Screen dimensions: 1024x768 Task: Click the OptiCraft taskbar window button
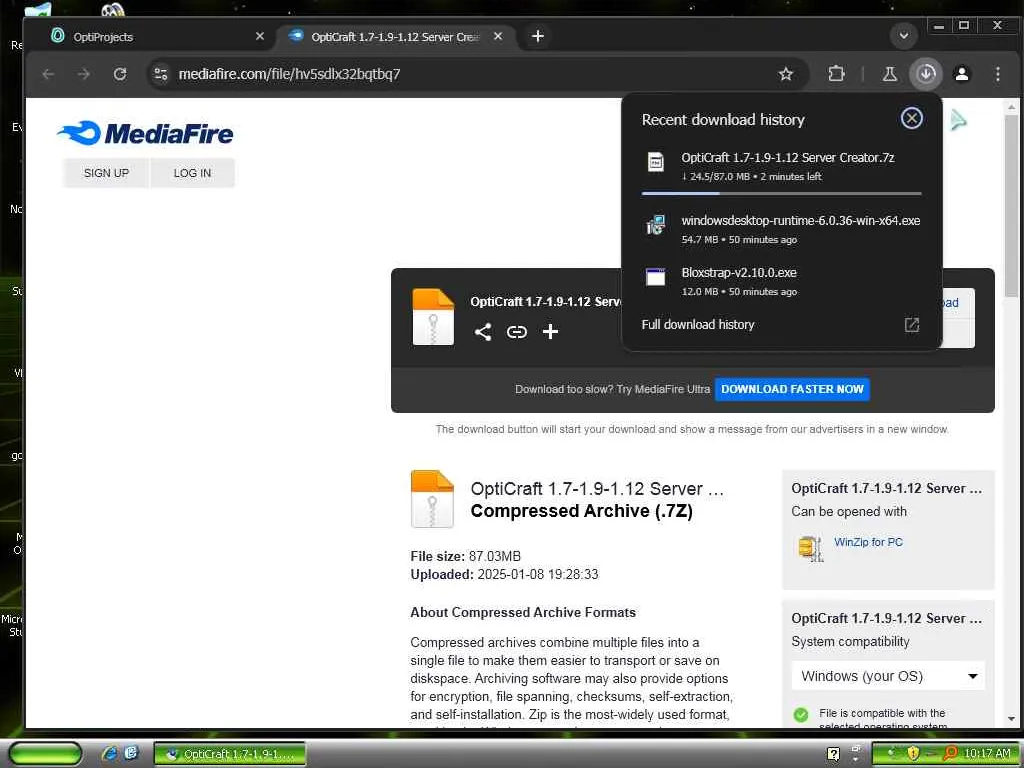tap(230, 754)
